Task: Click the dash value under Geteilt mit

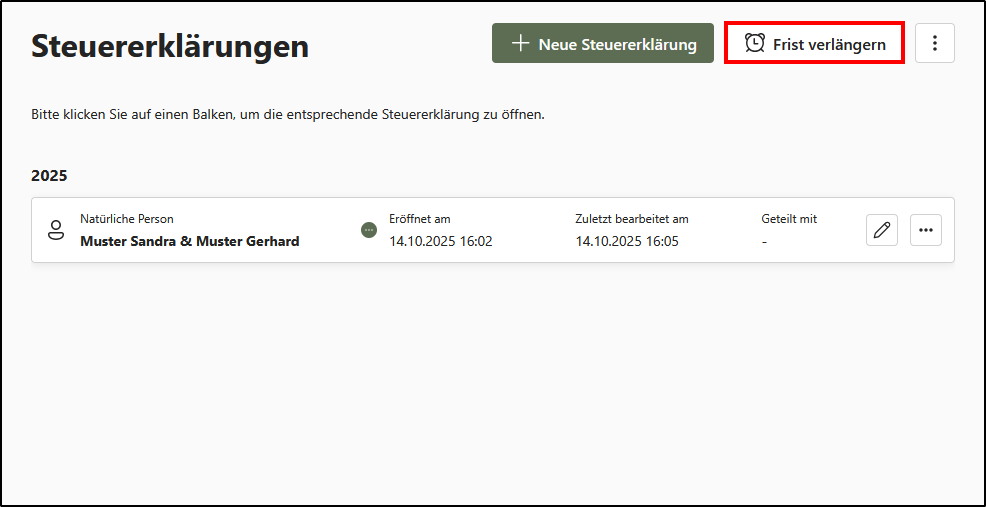Action: tap(764, 241)
